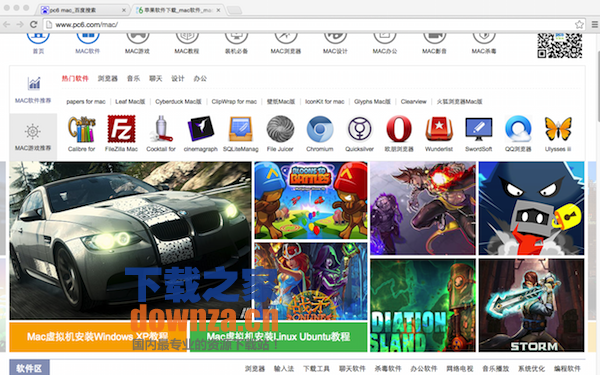Click the cinemagraph app icon

pos(201,129)
